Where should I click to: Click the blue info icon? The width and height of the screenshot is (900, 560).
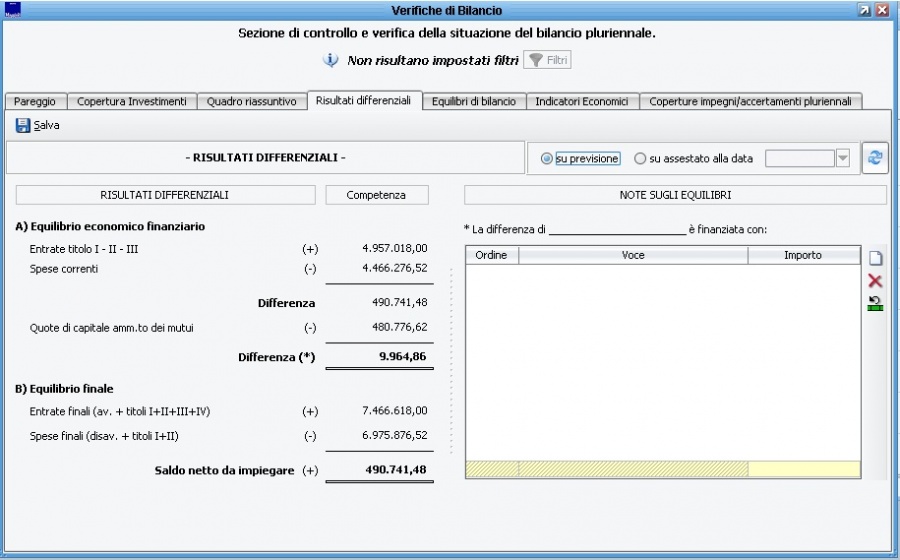[331, 60]
